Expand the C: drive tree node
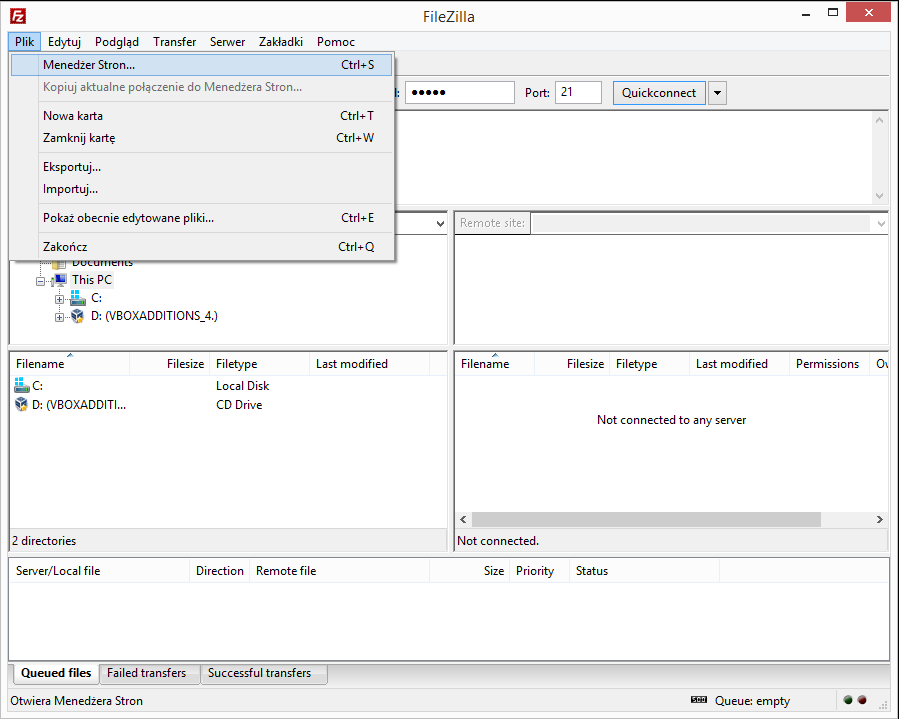The width and height of the screenshot is (899, 719). pyautogui.click(x=59, y=299)
